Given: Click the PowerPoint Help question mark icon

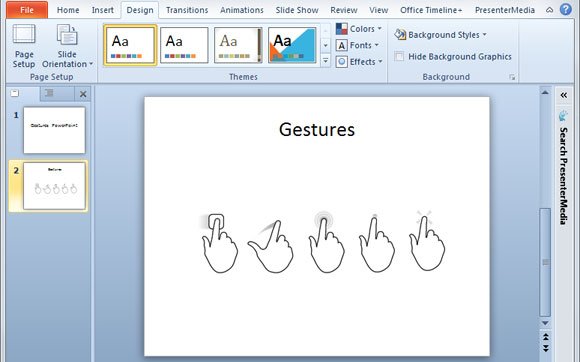Looking at the screenshot, I should [566, 10].
